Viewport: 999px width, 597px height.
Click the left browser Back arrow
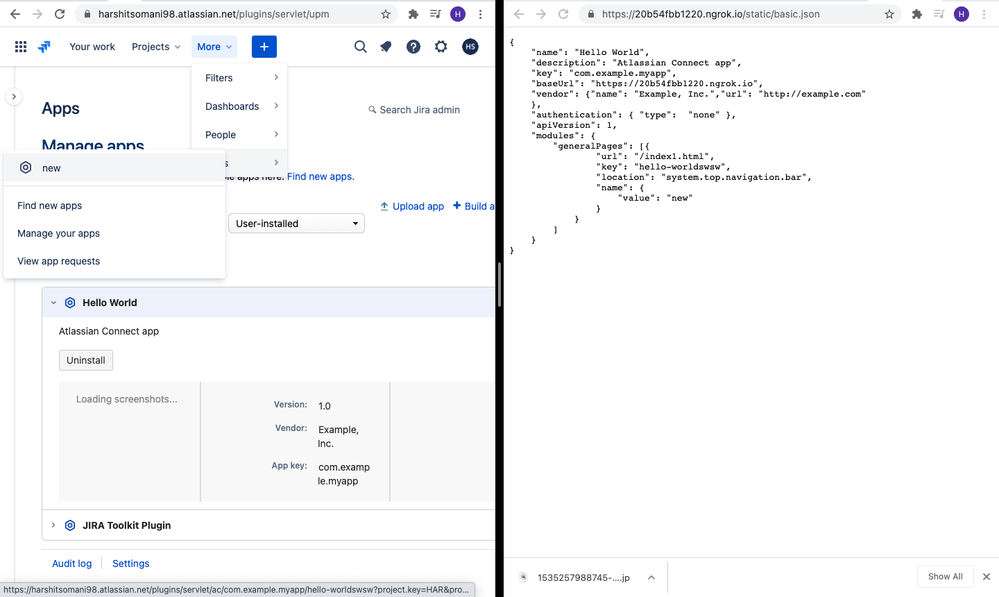[x=15, y=14]
